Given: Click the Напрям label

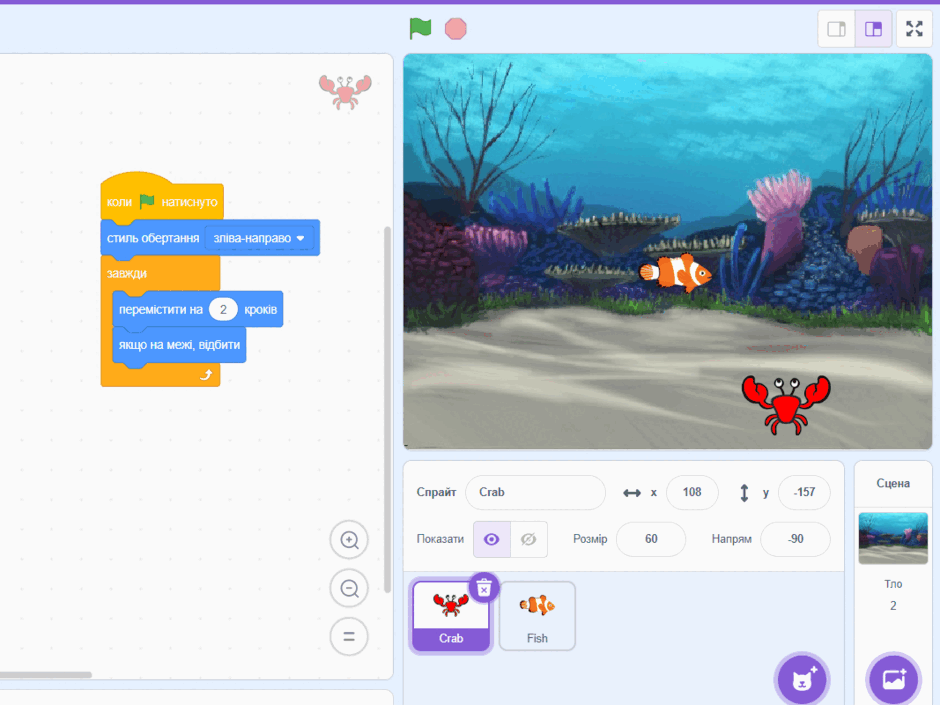Looking at the screenshot, I should [731, 539].
